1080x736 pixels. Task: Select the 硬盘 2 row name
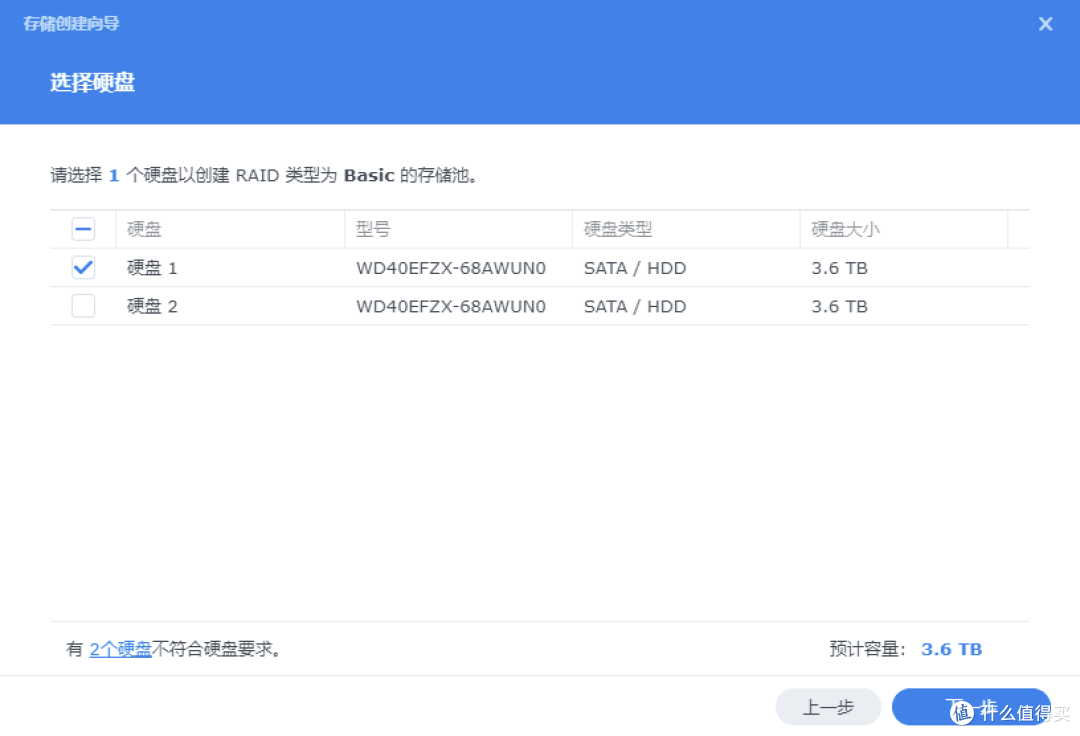pos(152,306)
